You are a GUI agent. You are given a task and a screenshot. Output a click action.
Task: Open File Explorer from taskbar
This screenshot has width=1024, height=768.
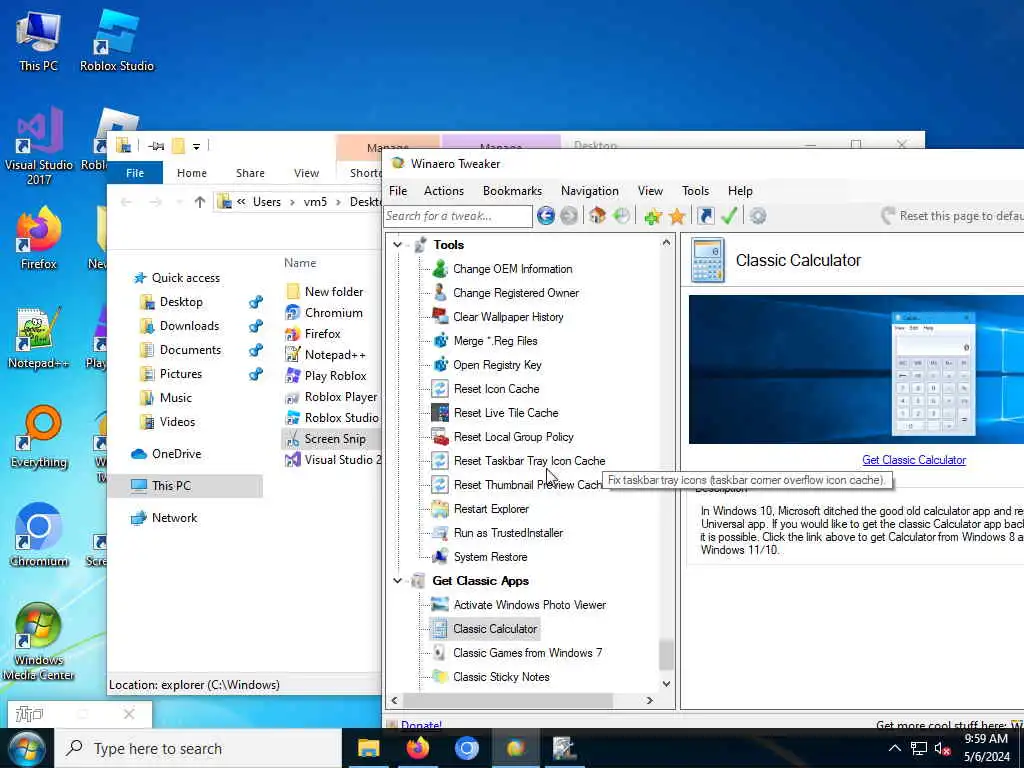[368, 748]
